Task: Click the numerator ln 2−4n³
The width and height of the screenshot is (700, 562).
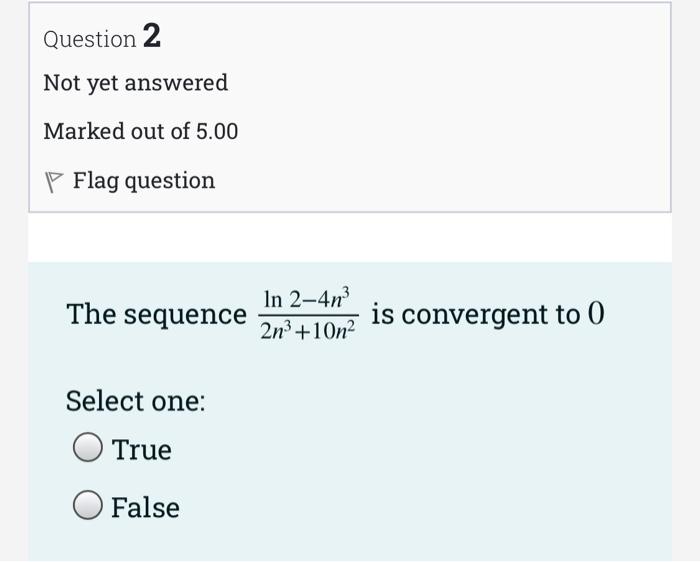Action: (x=309, y=298)
